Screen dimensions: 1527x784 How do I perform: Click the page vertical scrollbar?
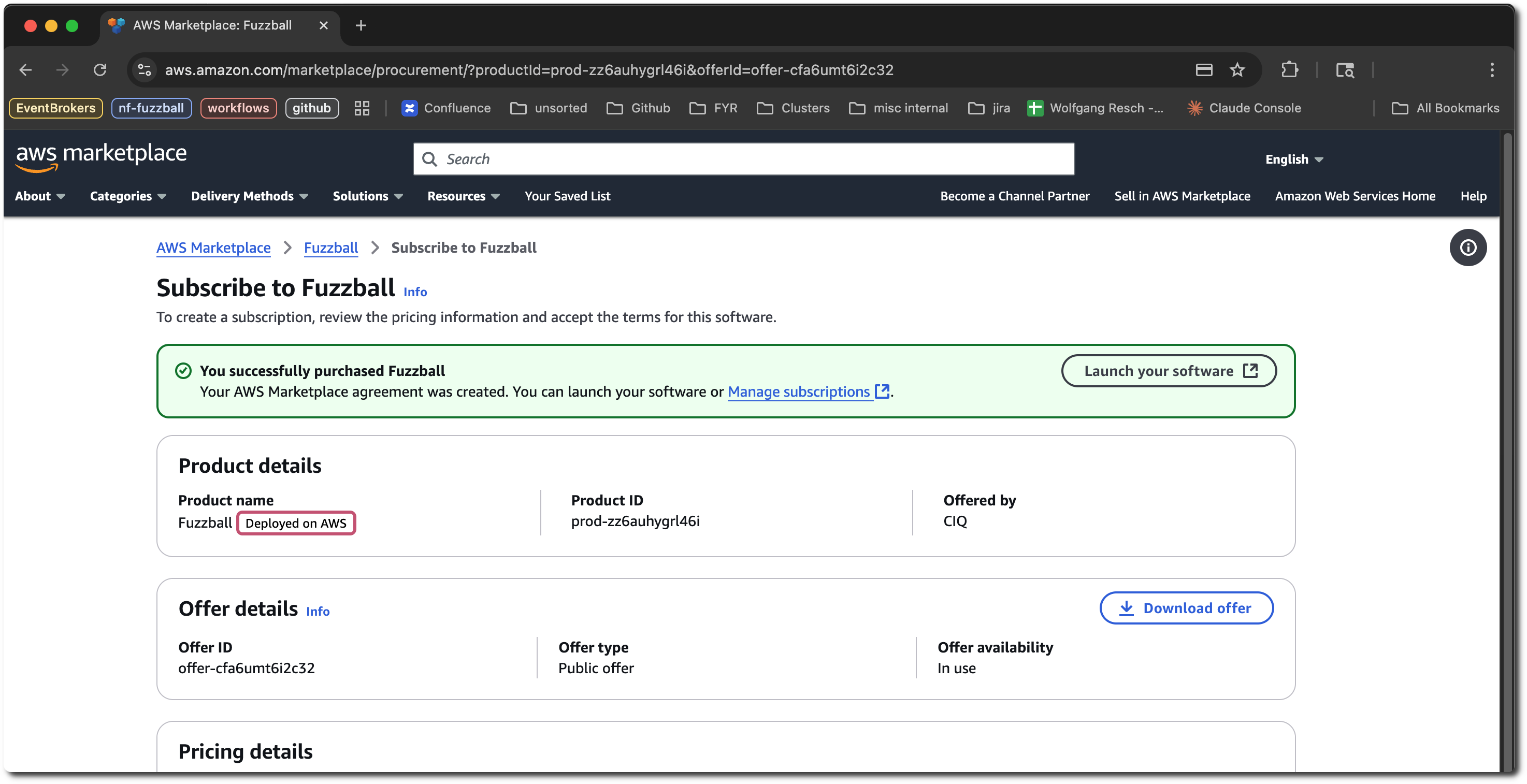coord(1507,451)
